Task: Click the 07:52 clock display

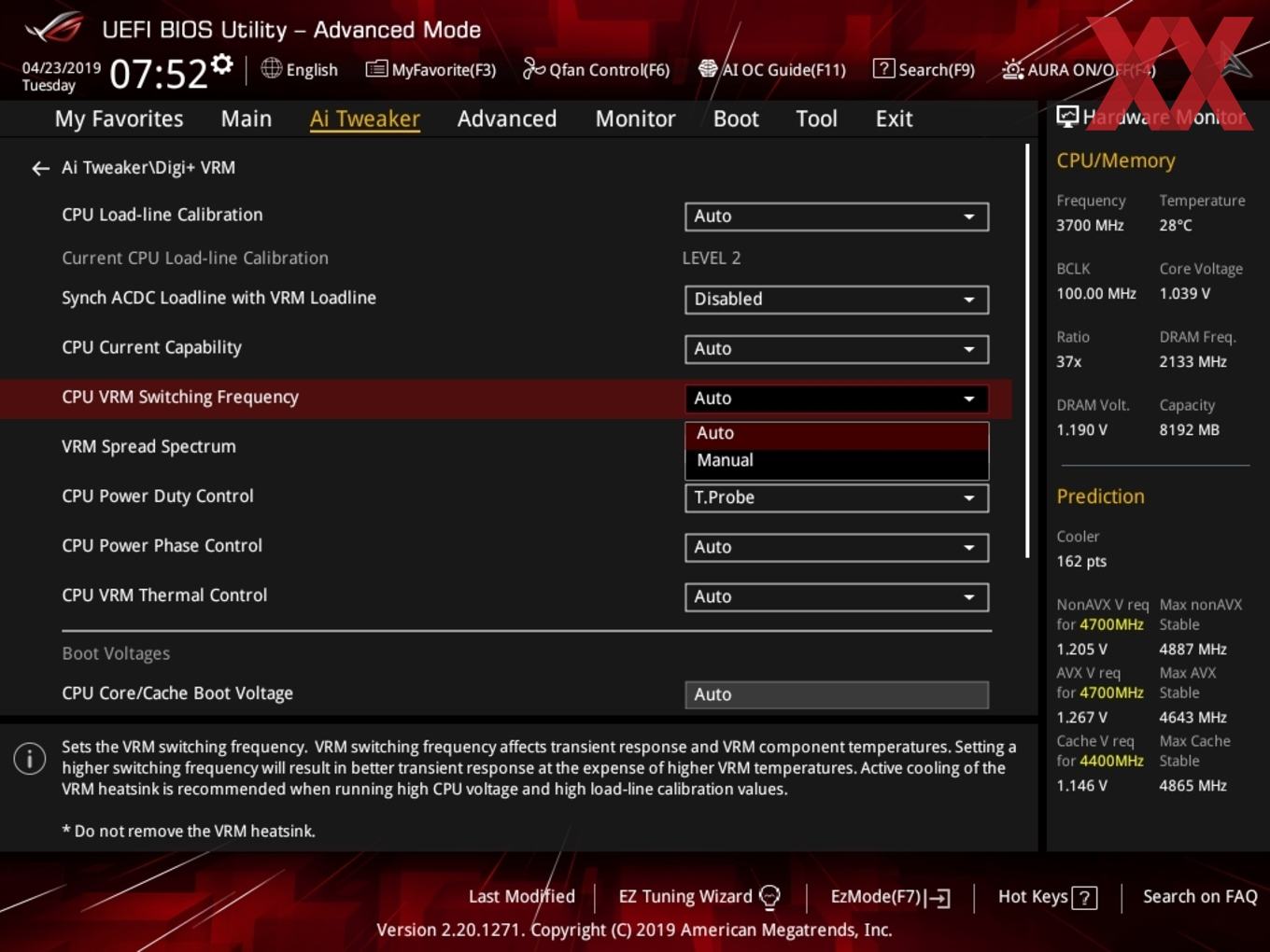Action: (x=158, y=74)
